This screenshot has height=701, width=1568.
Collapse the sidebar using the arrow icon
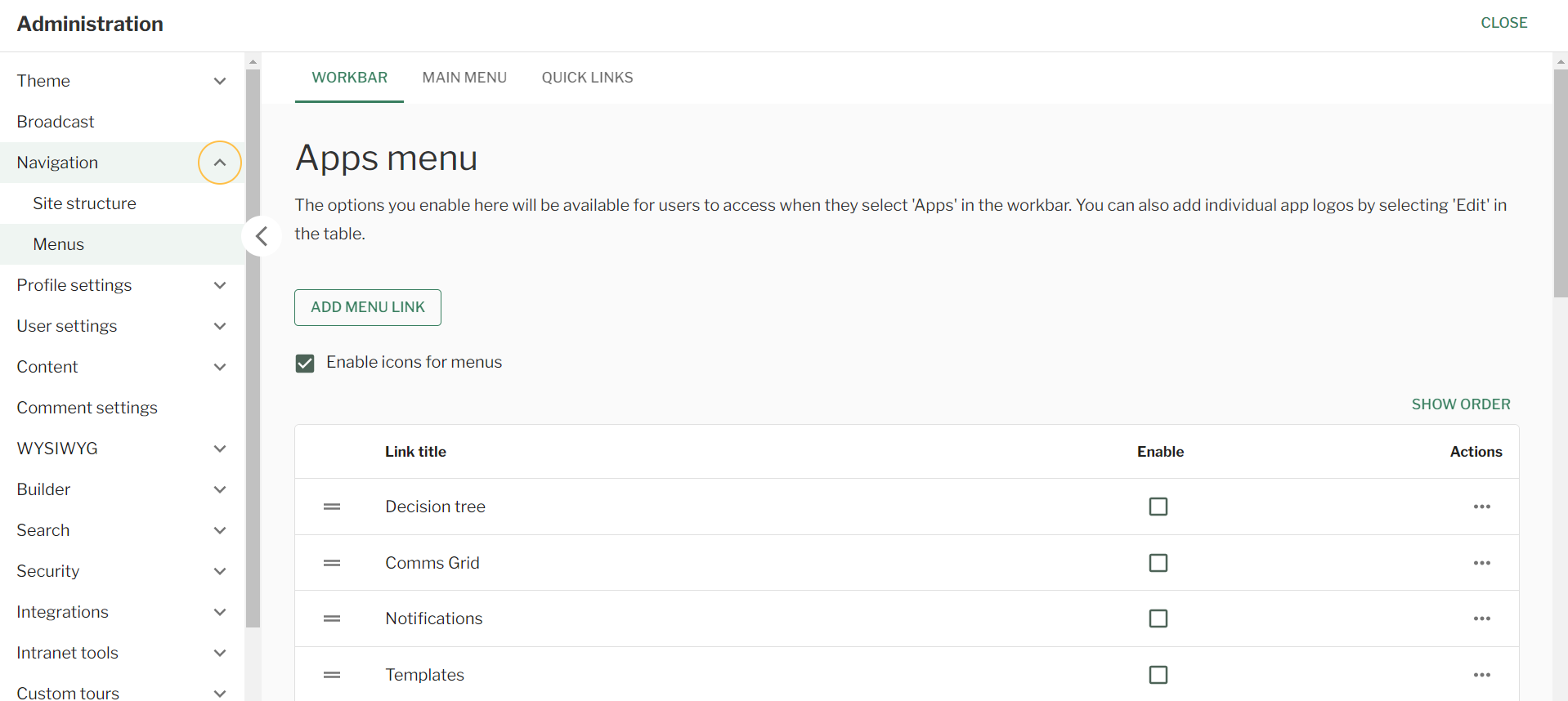(262, 236)
